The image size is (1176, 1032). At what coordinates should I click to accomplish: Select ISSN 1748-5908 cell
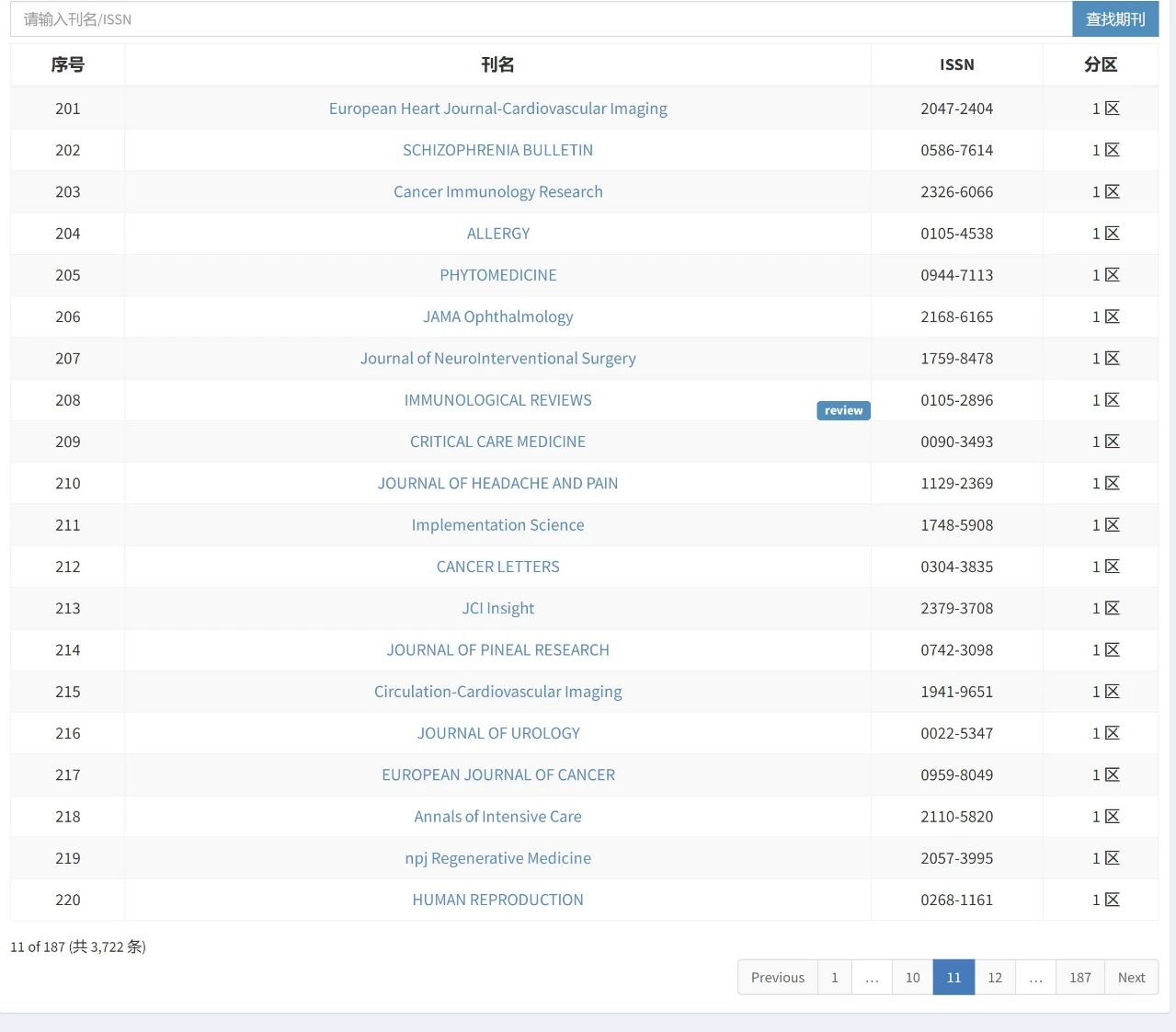957,525
